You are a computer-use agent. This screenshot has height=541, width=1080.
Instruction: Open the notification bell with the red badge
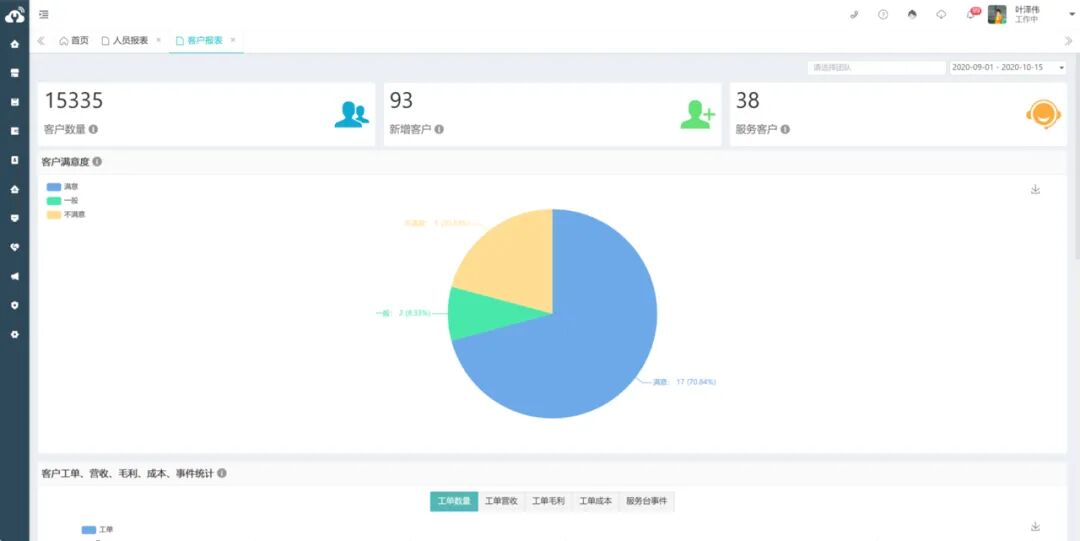coord(972,14)
